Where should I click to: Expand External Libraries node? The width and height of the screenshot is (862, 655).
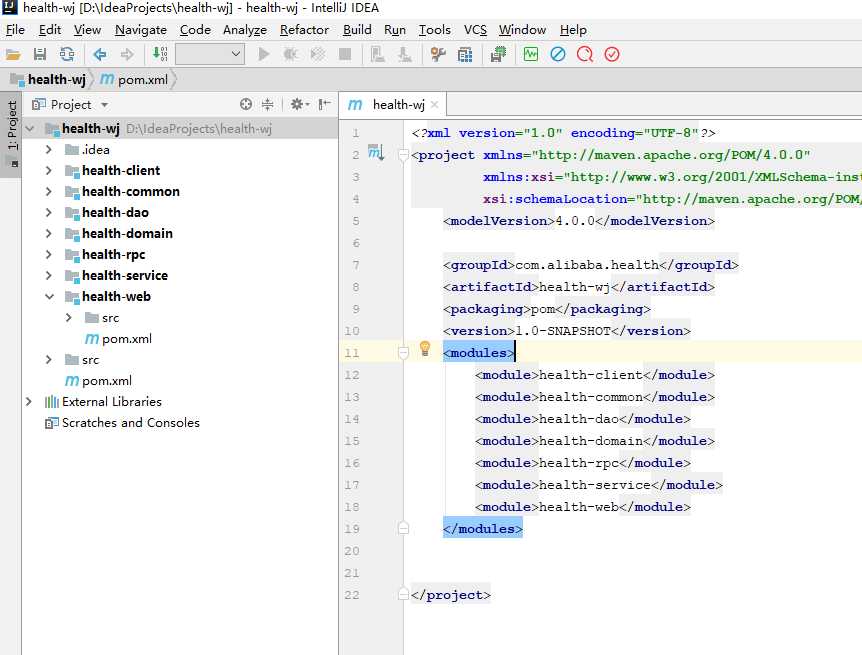click(x=29, y=401)
